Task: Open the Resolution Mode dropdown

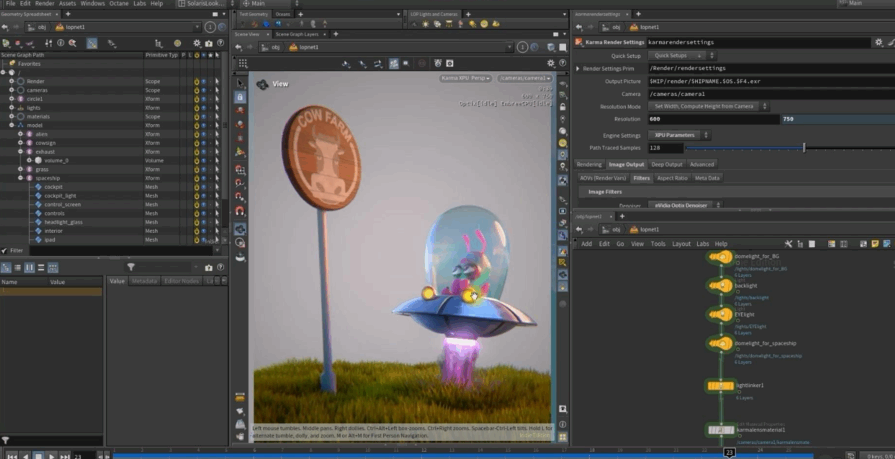Action: tap(708, 106)
